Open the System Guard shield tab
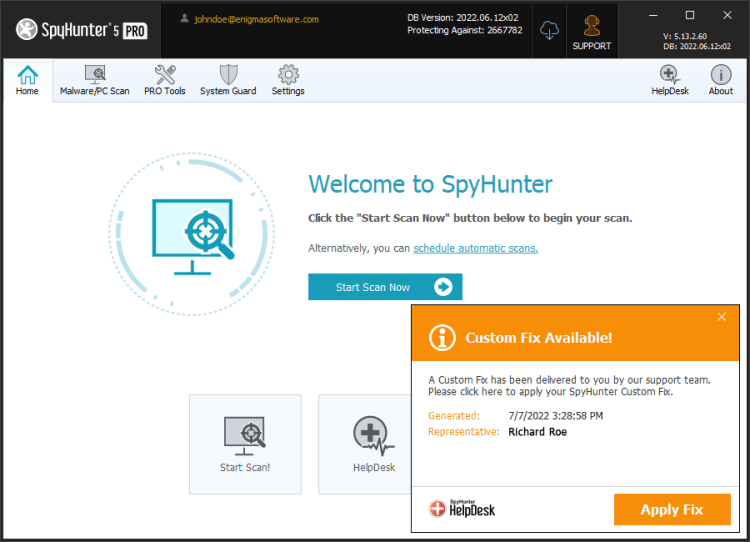 [228, 80]
